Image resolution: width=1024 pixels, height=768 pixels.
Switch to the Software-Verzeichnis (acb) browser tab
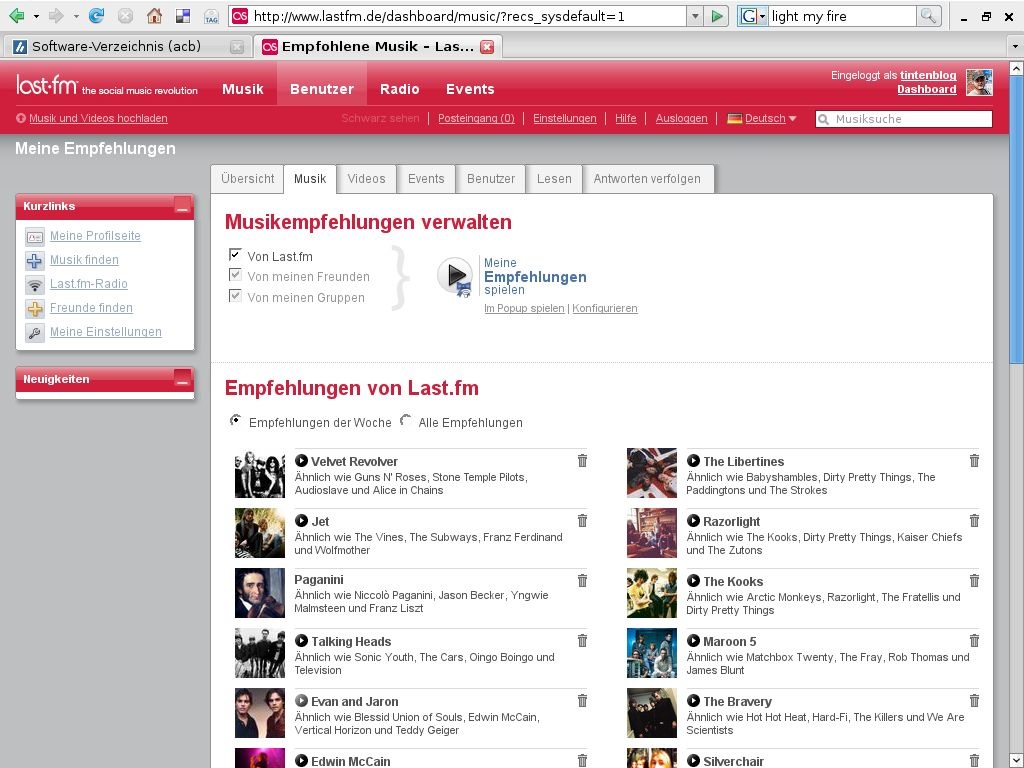116,46
